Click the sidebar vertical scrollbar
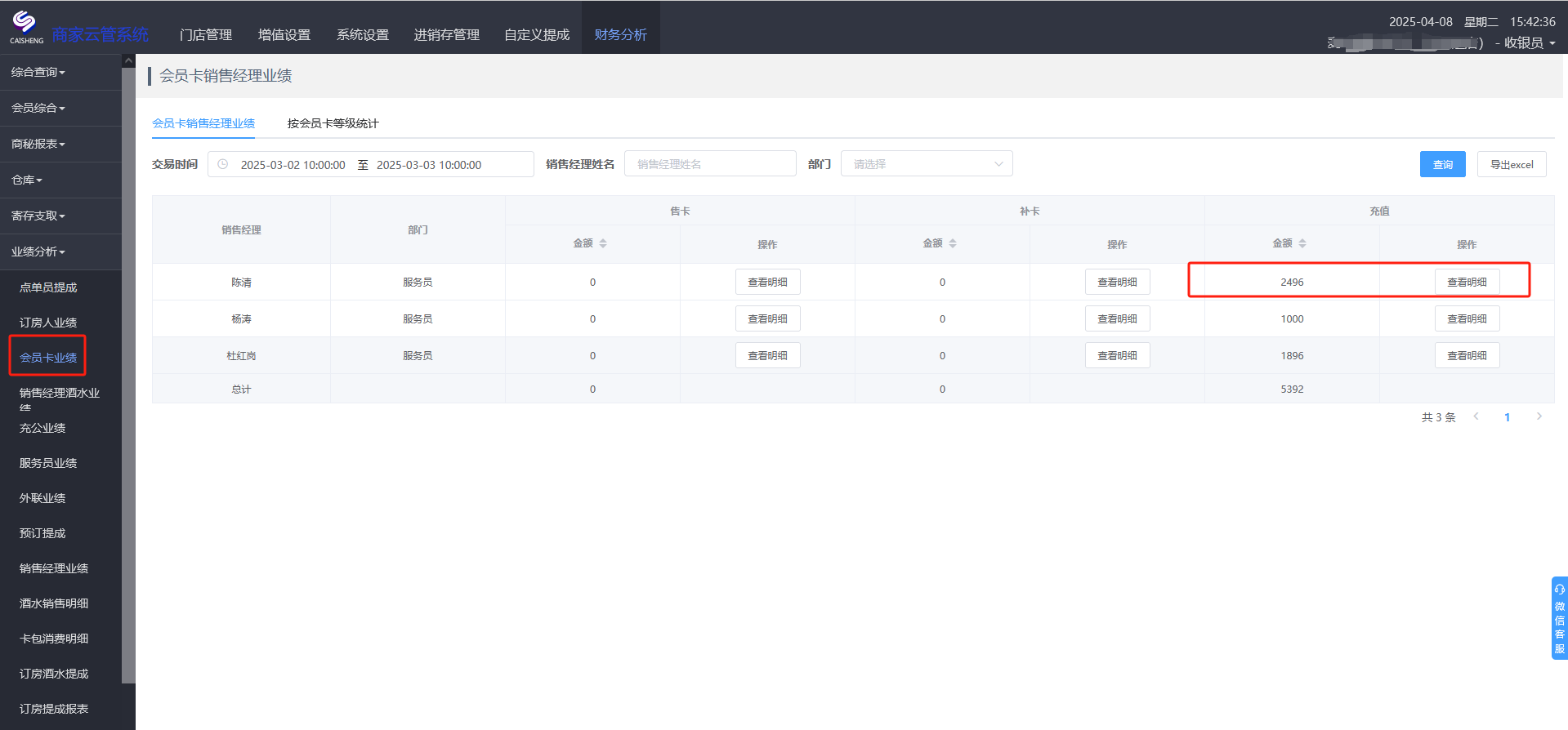Image resolution: width=1568 pixels, height=730 pixels. pos(128,375)
